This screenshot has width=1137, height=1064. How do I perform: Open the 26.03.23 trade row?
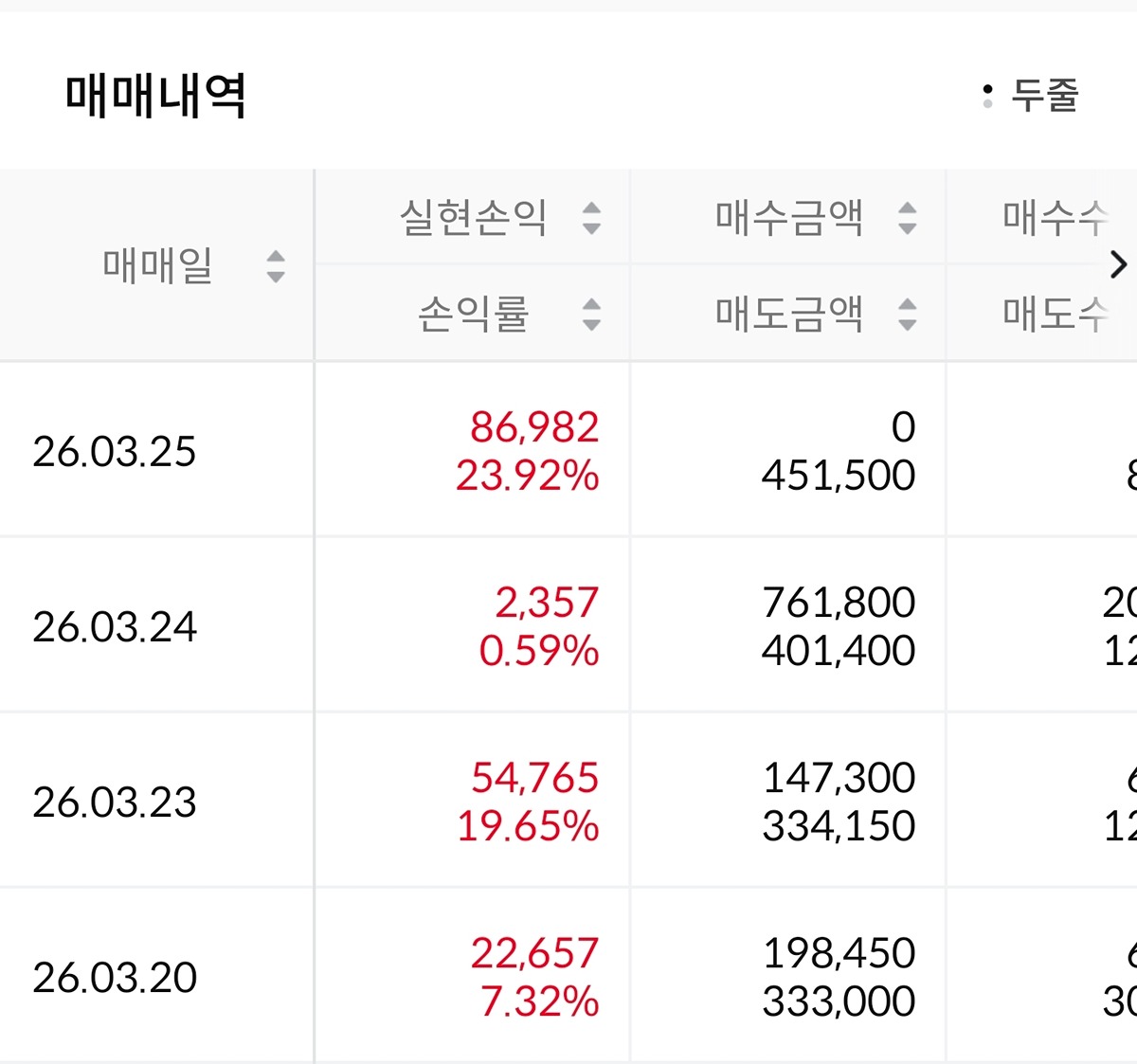[x=115, y=802]
